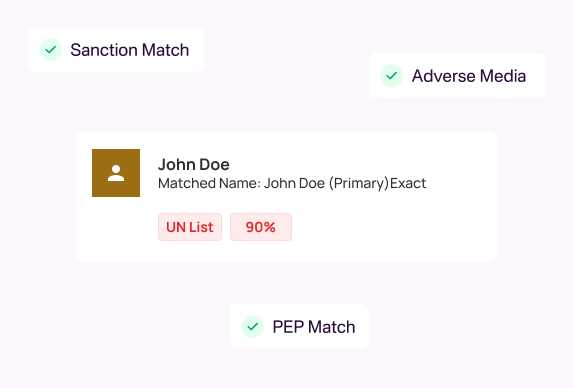Image resolution: width=574 pixels, height=388 pixels.
Task: Click the Sanction Match chip's right edge padding
Action: click(197, 50)
